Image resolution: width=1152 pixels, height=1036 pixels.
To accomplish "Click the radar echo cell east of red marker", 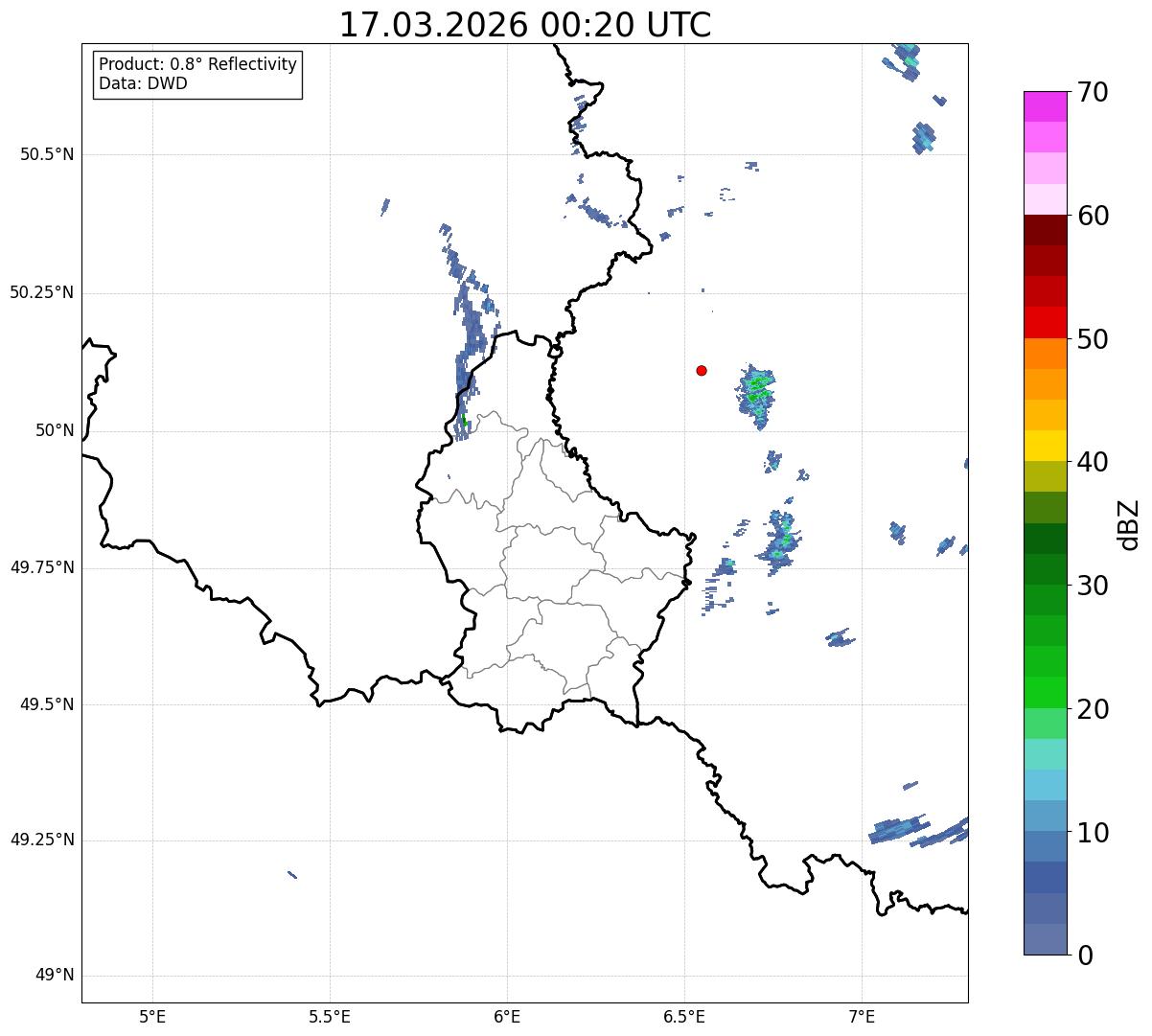I will pyautogui.click(x=756, y=395).
